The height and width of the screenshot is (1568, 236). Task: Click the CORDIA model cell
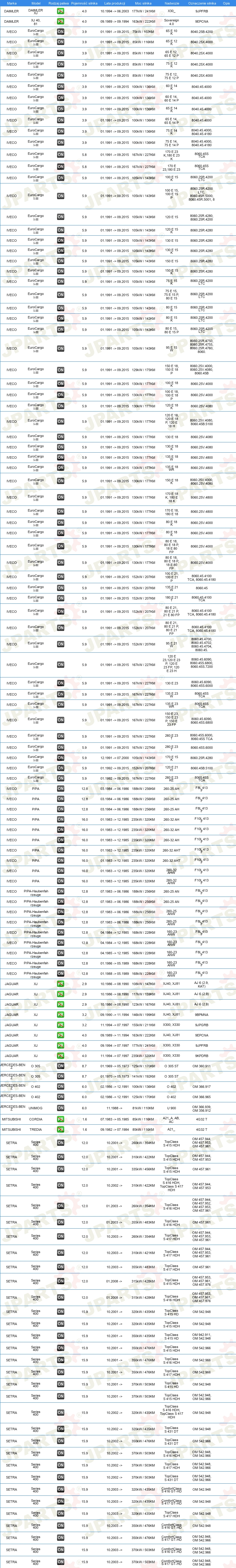coord(36,1119)
